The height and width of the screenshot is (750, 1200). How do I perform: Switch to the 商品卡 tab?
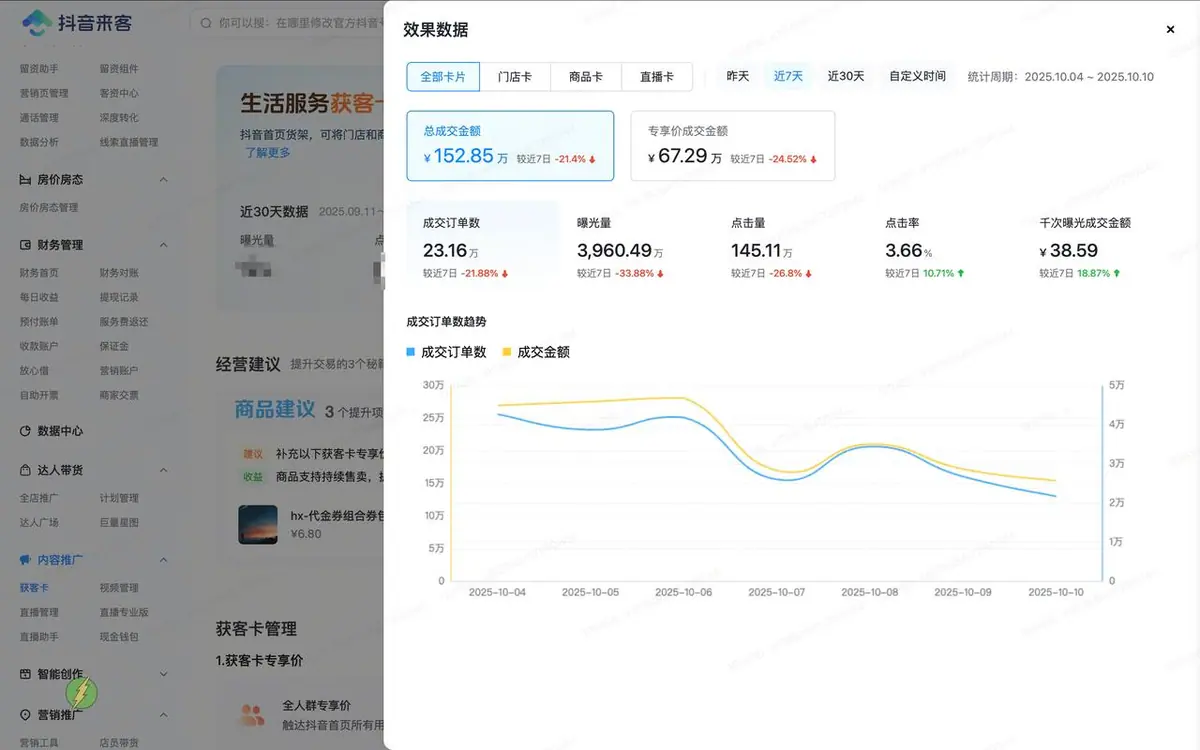pos(586,77)
